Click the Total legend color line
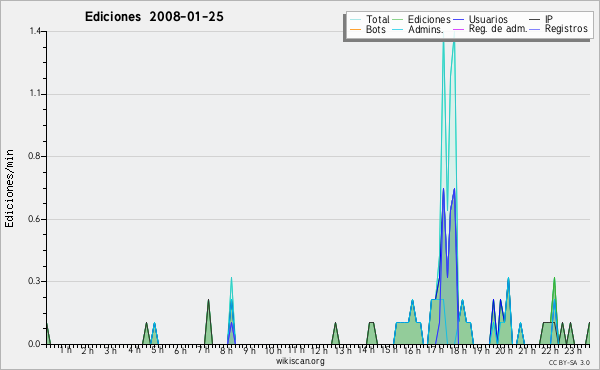The width and height of the screenshot is (600, 370). point(355,20)
